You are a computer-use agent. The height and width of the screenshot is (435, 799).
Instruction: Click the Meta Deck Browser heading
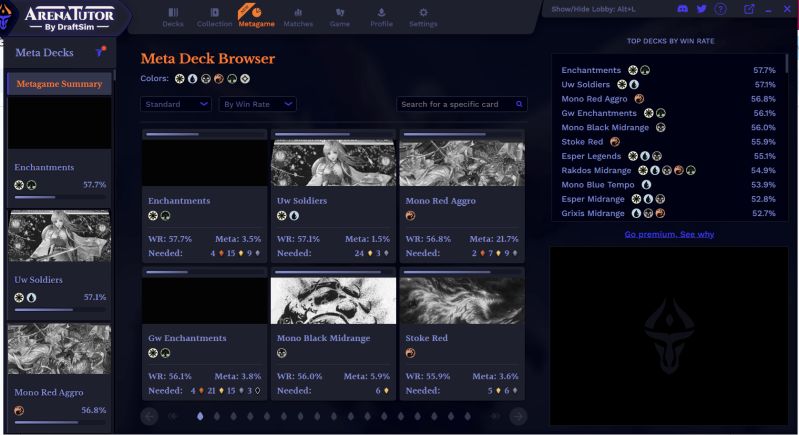click(208, 59)
